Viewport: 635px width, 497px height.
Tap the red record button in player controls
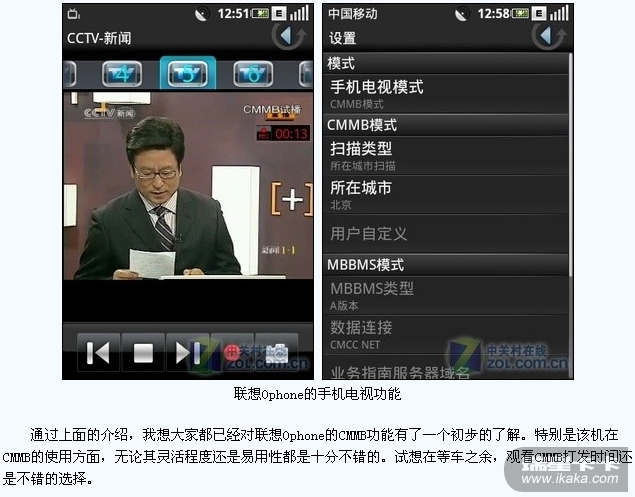pyautogui.click(x=232, y=352)
